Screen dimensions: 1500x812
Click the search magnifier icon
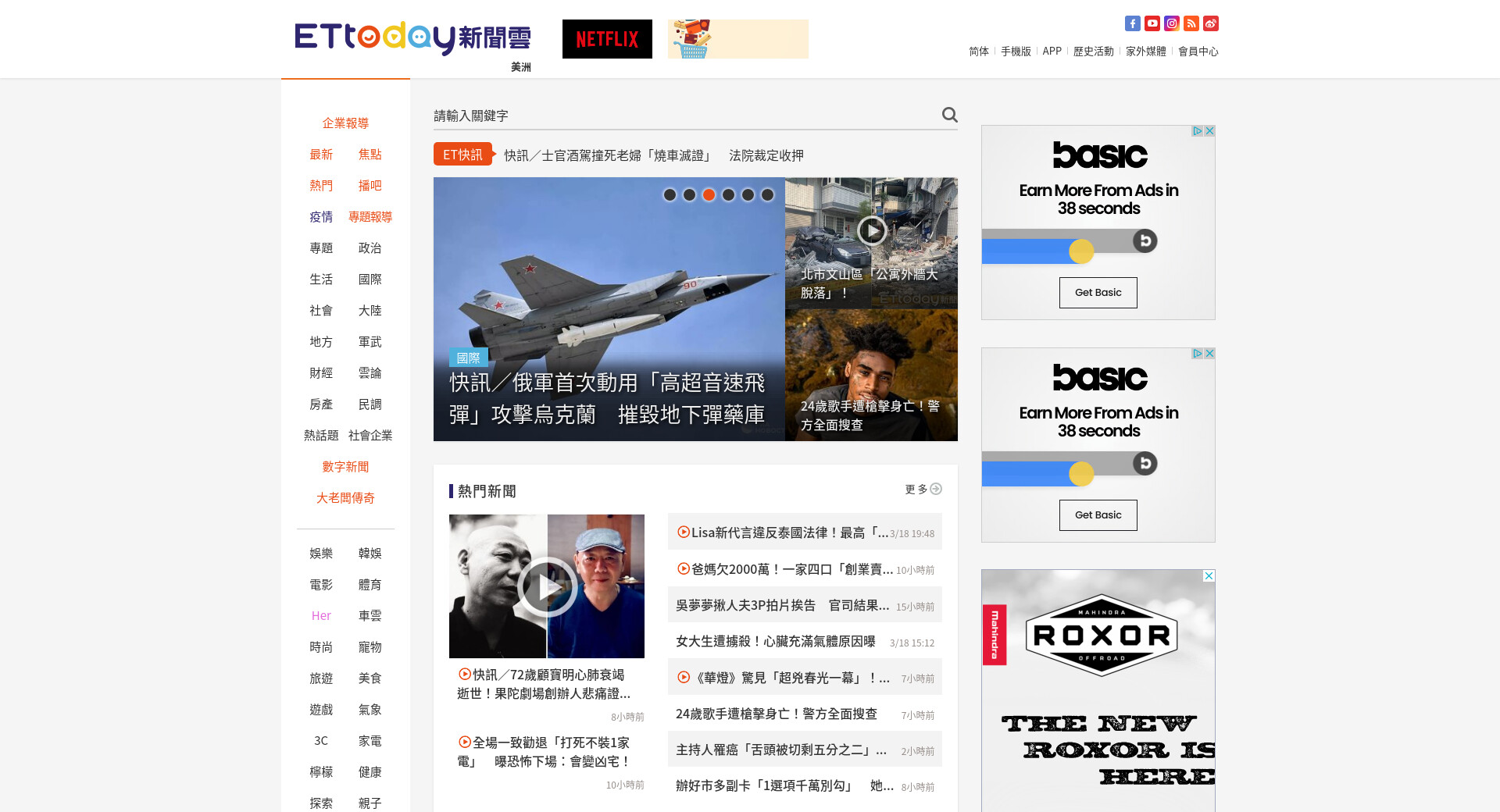(x=949, y=115)
